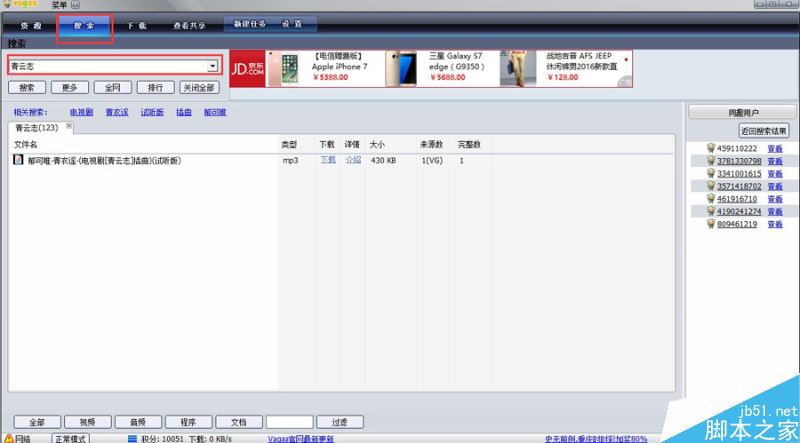
Task: Sort results by the 文件名 column header
Action: tap(26, 145)
